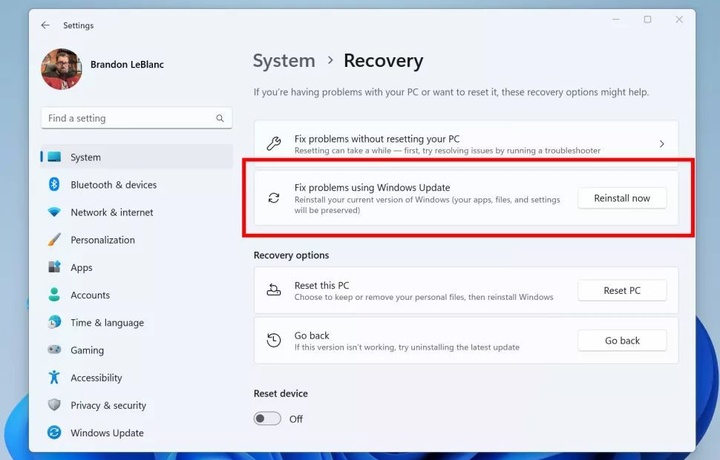Image resolution: width=720 pixels, height=460 pixels.
Task: Close the Settings window
Action: [679, 19]
